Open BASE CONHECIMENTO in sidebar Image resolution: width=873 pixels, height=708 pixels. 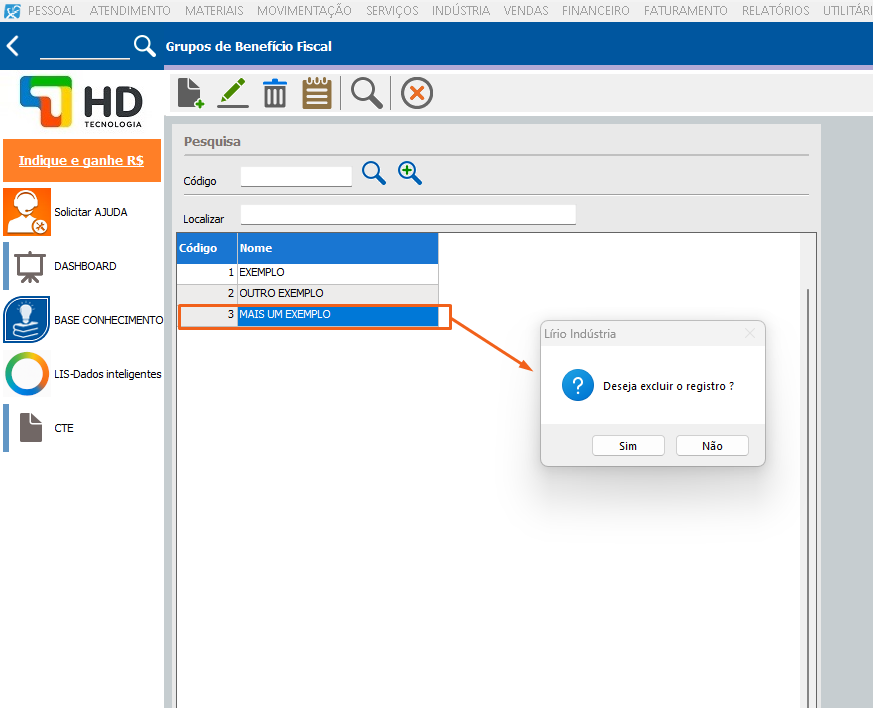click(82, 320)
